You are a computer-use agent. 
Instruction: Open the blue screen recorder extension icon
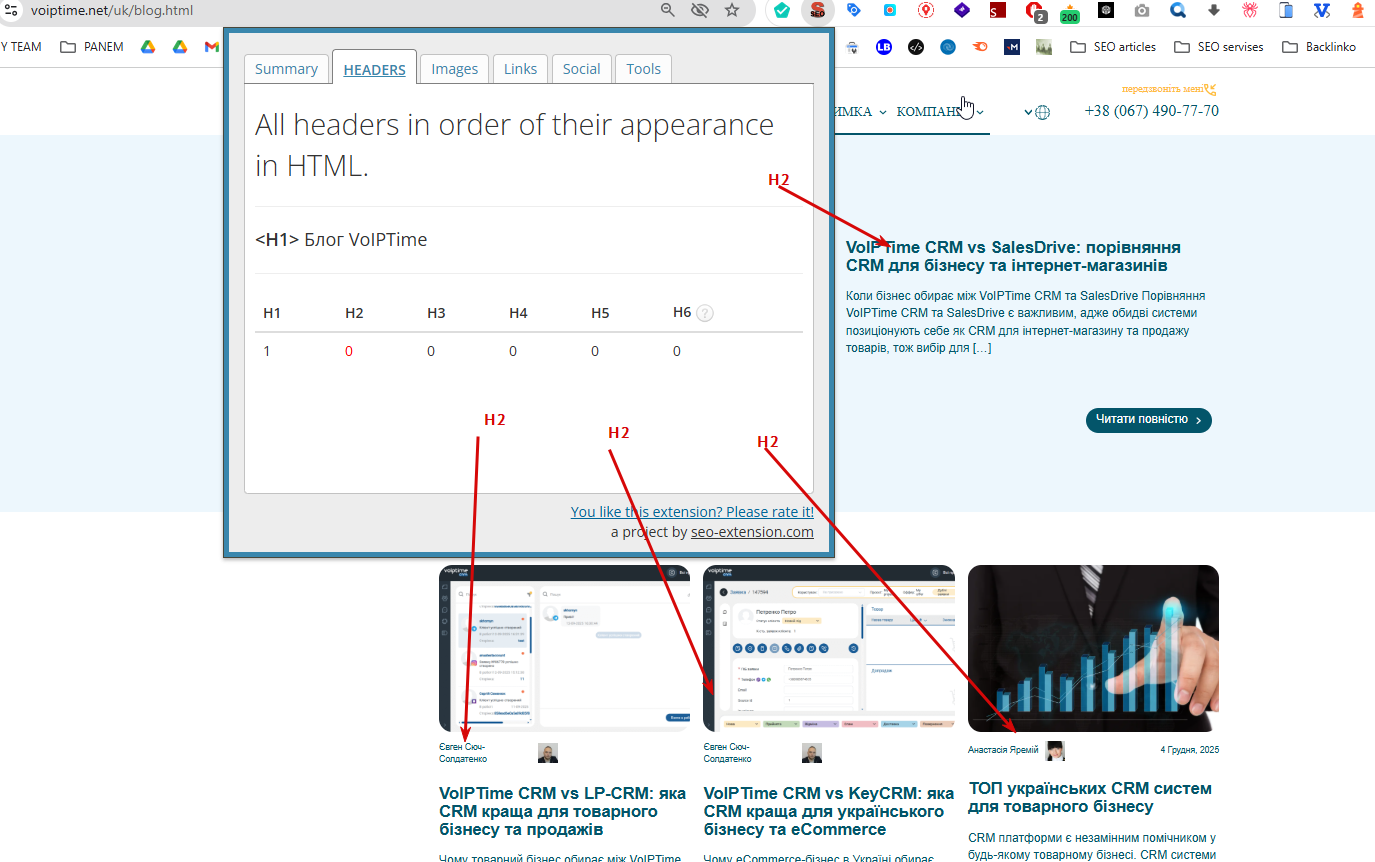(889, 10)
